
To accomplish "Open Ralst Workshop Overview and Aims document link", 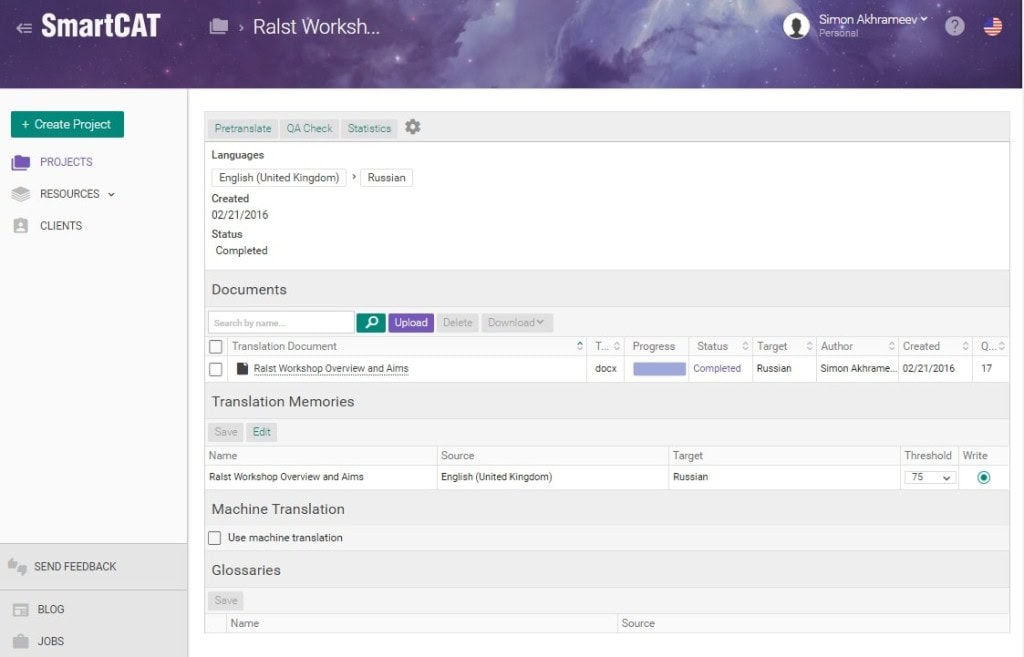I will [331, 368].
